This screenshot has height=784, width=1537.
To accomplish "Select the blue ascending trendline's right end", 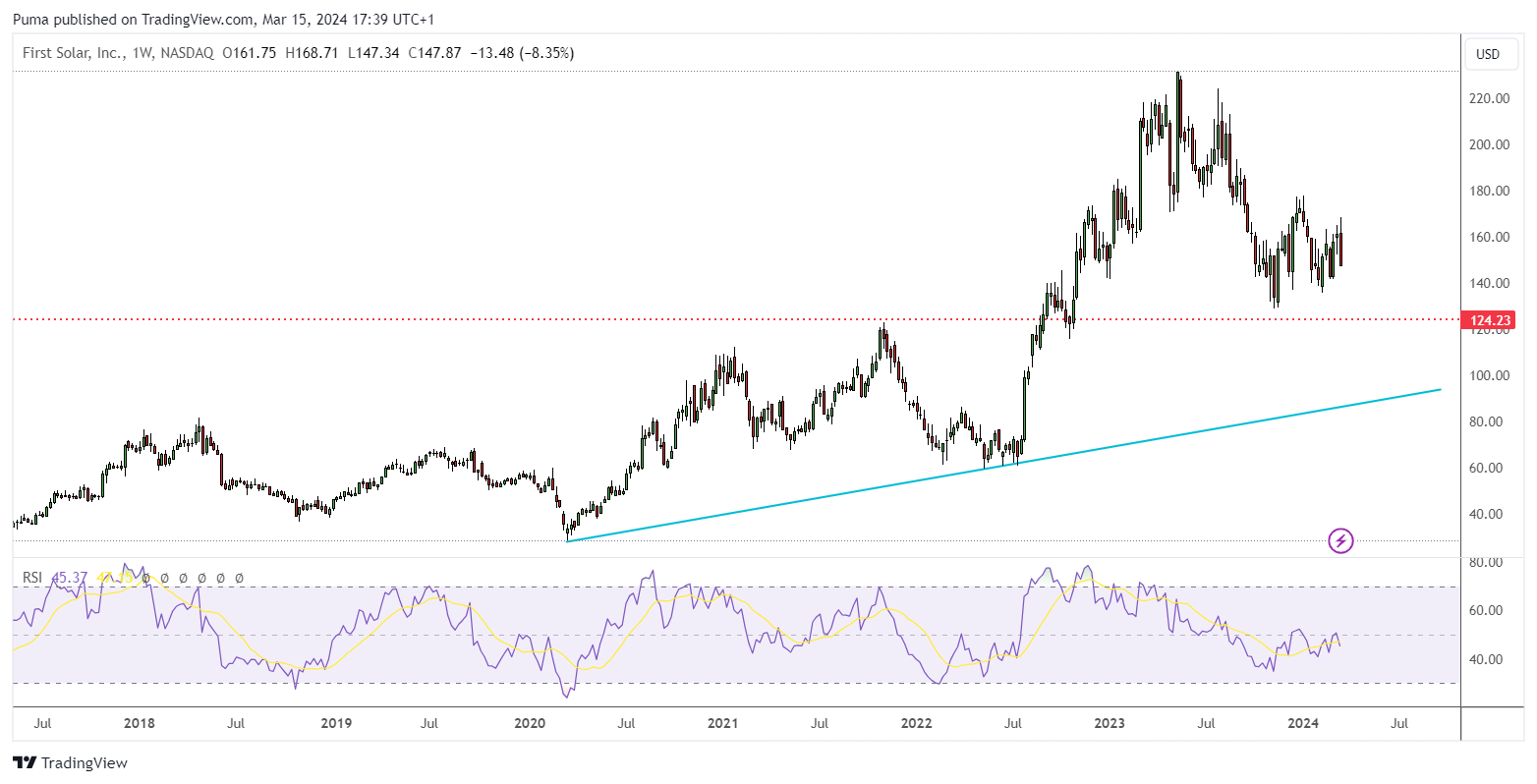I will click(1439, 390).
